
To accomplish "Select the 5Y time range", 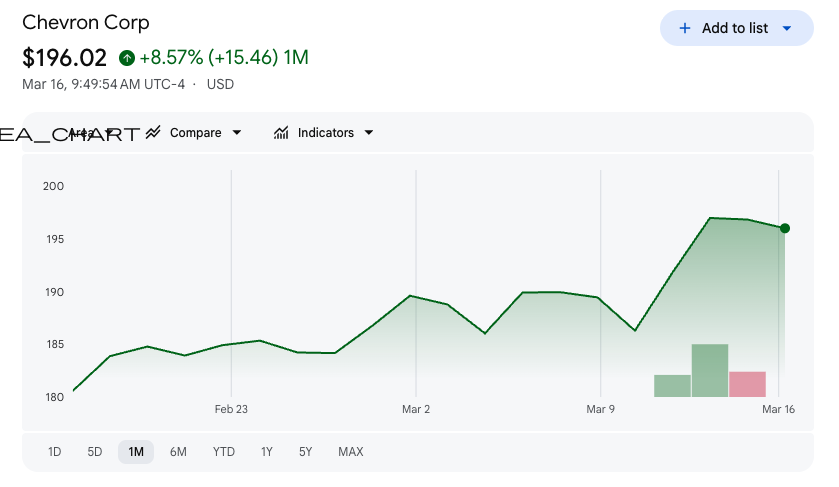I will coord(306,452).
